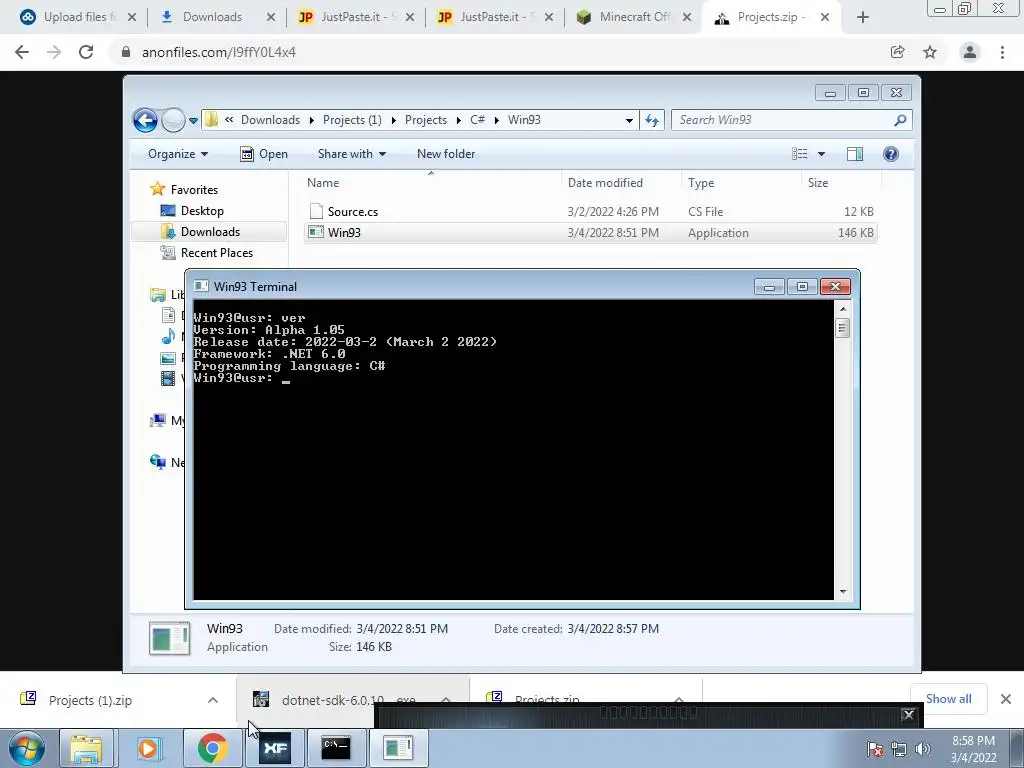The width and height of the screenshot is (1024, 768).
Task: Open the Windows Start menu
Action: (x=26, y=748)
